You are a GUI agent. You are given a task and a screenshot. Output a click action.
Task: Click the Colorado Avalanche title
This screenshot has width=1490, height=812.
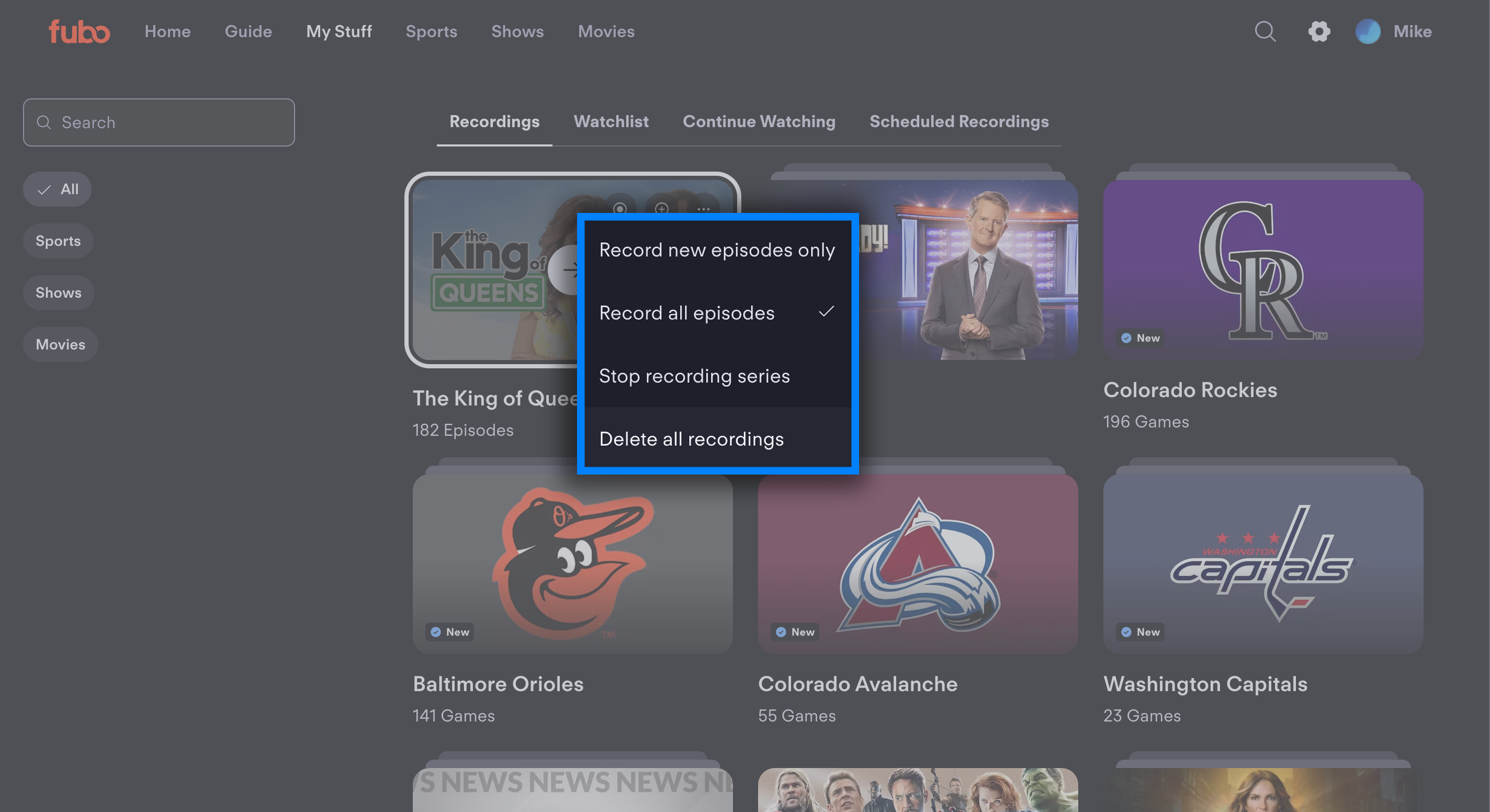(858, 684)
